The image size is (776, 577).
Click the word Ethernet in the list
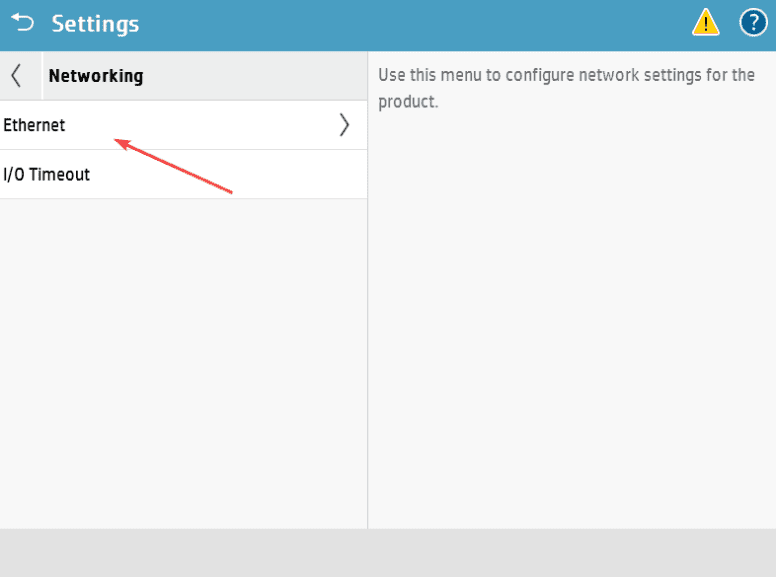pos(34,125)
